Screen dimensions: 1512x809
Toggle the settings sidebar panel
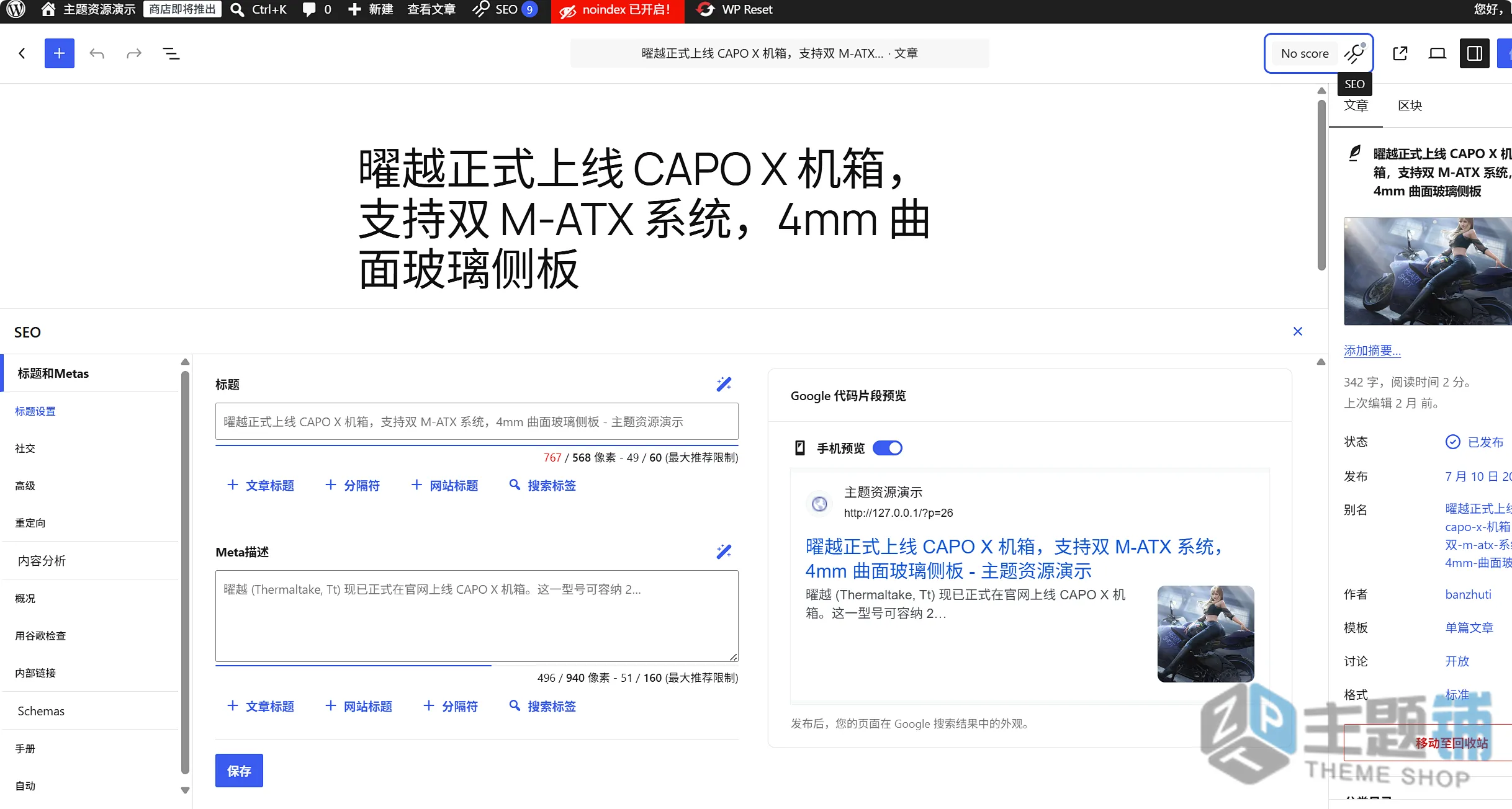pyautogui.click(x=1475, y=53)
